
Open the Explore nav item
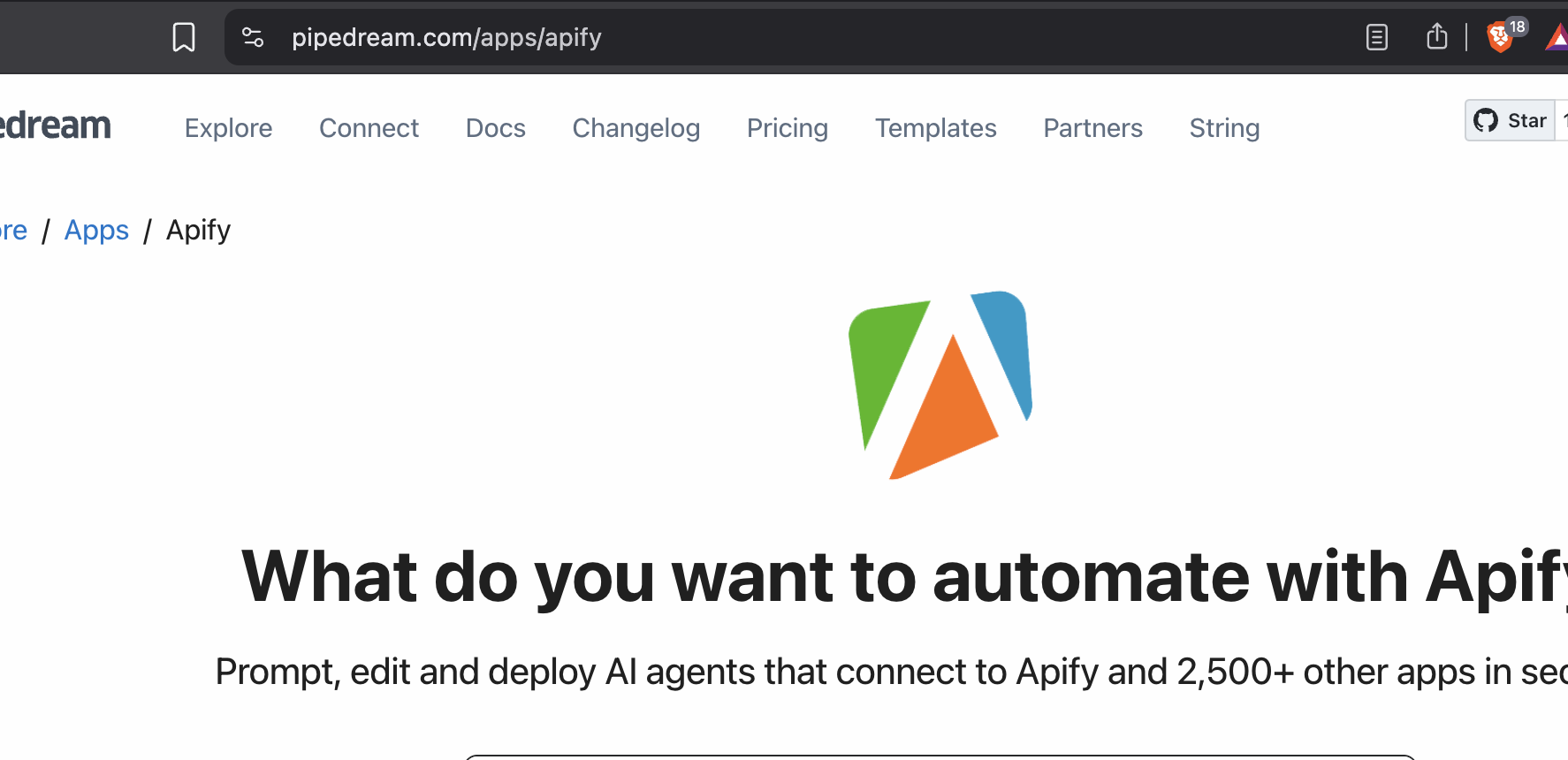click(228, 128)
